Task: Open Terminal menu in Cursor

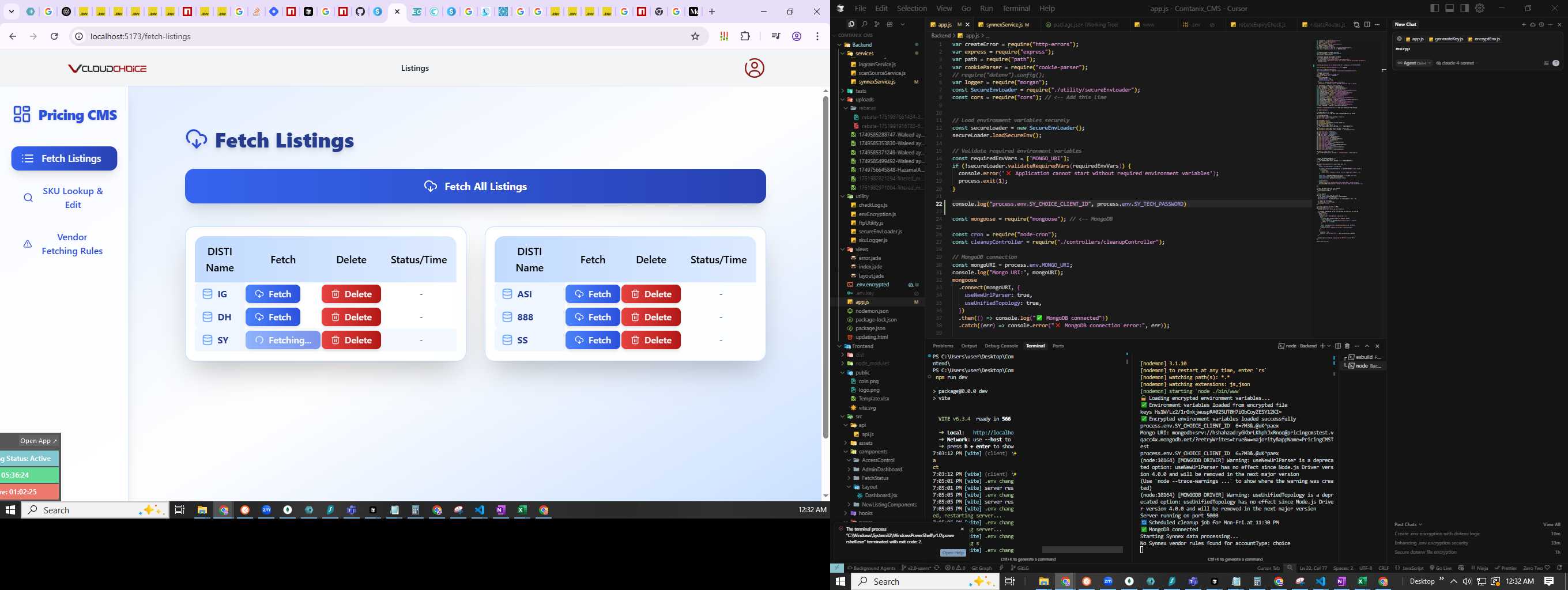Action: (1016, 9)
